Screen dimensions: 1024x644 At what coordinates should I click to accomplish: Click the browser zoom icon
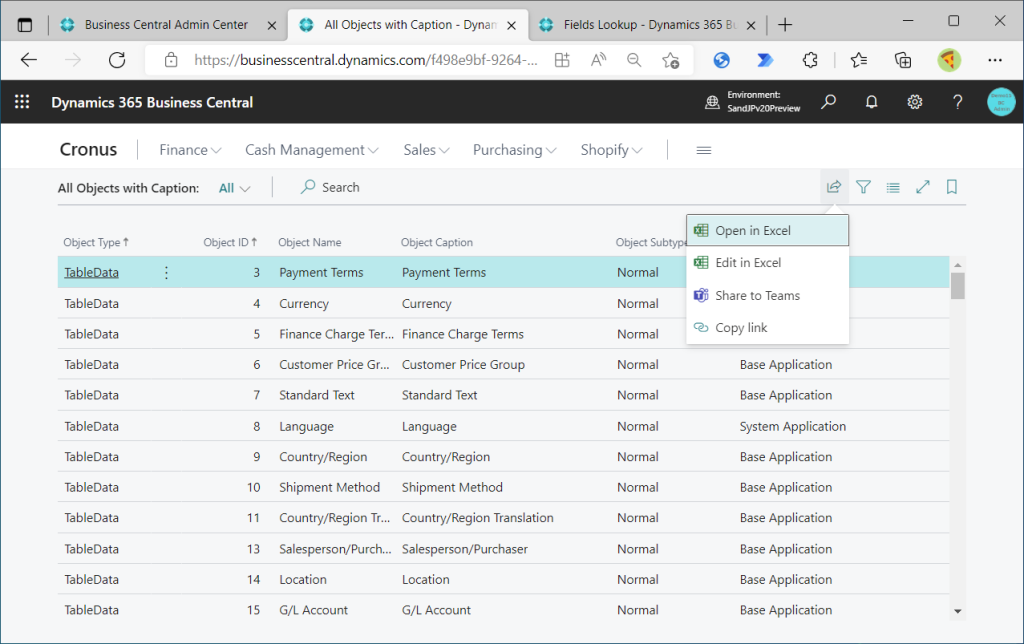coord(634,60)
